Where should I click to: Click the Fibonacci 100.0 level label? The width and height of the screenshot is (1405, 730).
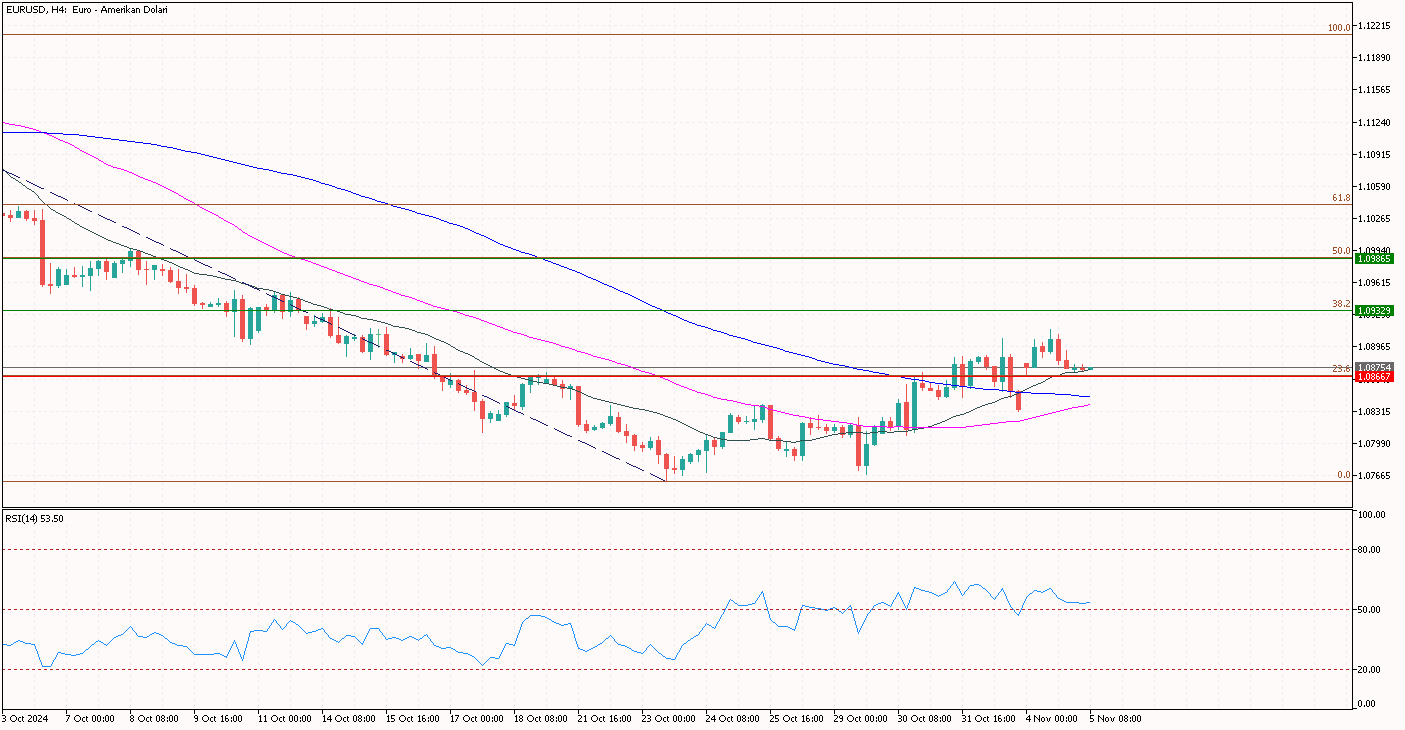click(1339, 28)
